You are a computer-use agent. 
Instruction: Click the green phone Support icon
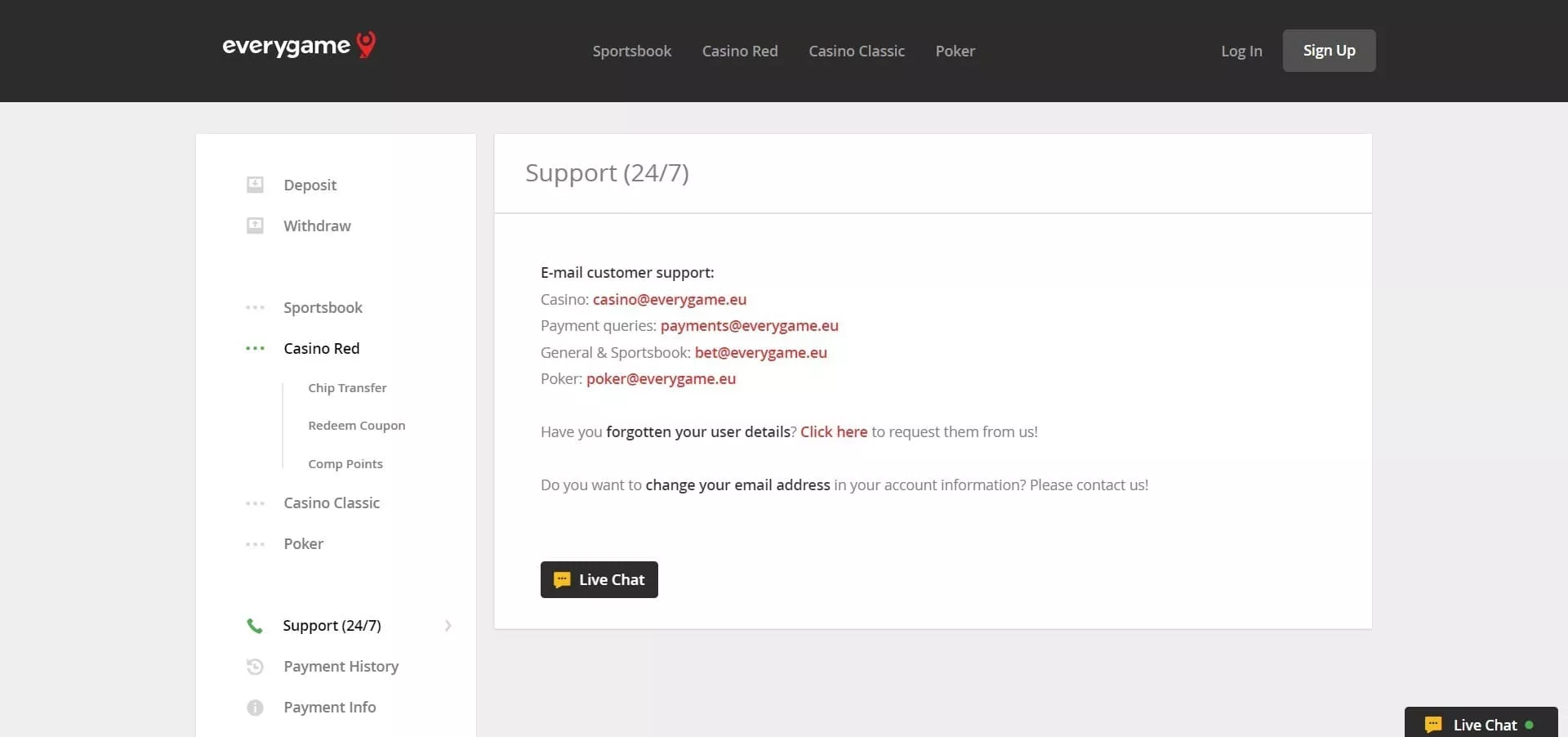coord(255,626)
